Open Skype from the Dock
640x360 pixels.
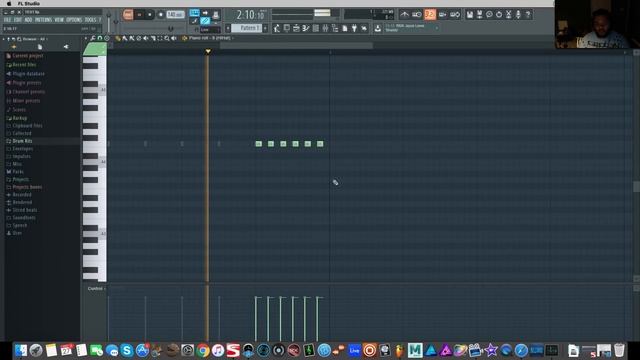(127, 350)
